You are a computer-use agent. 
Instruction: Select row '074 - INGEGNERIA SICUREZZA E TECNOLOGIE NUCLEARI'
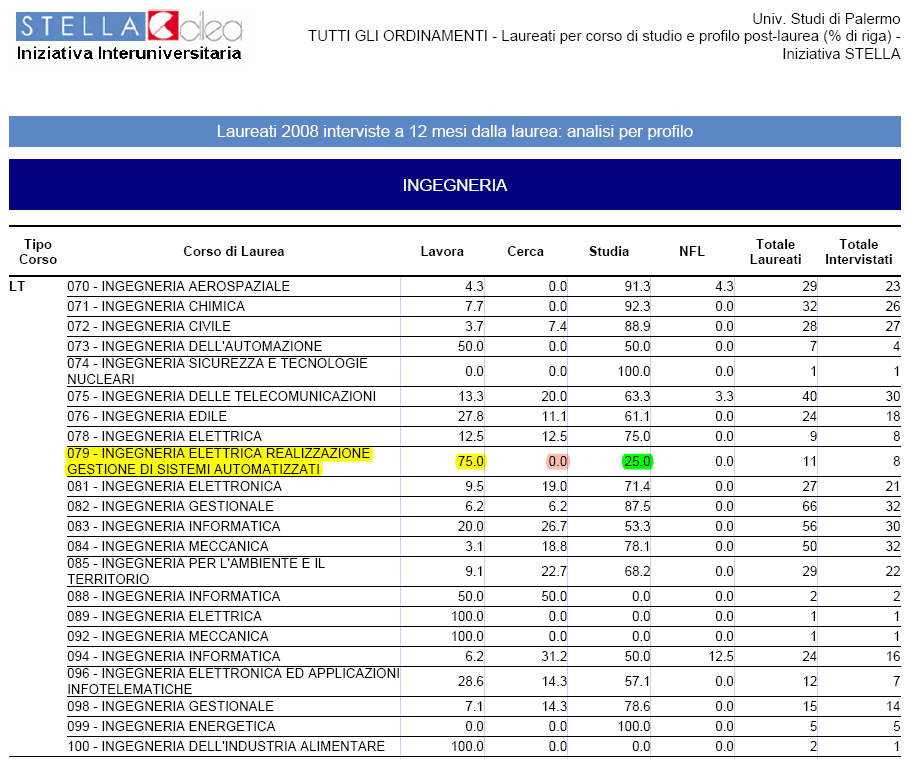[x=484, y=371]
